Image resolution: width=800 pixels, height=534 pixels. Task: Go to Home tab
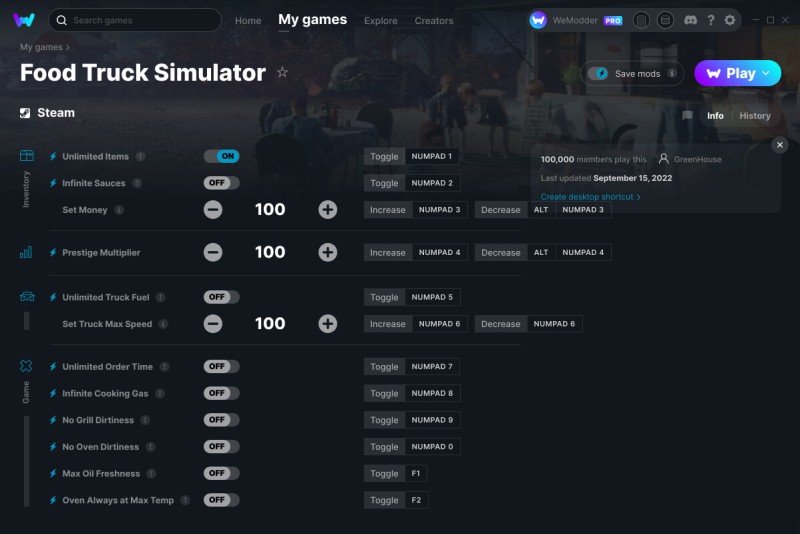click(x=248, y=21)
